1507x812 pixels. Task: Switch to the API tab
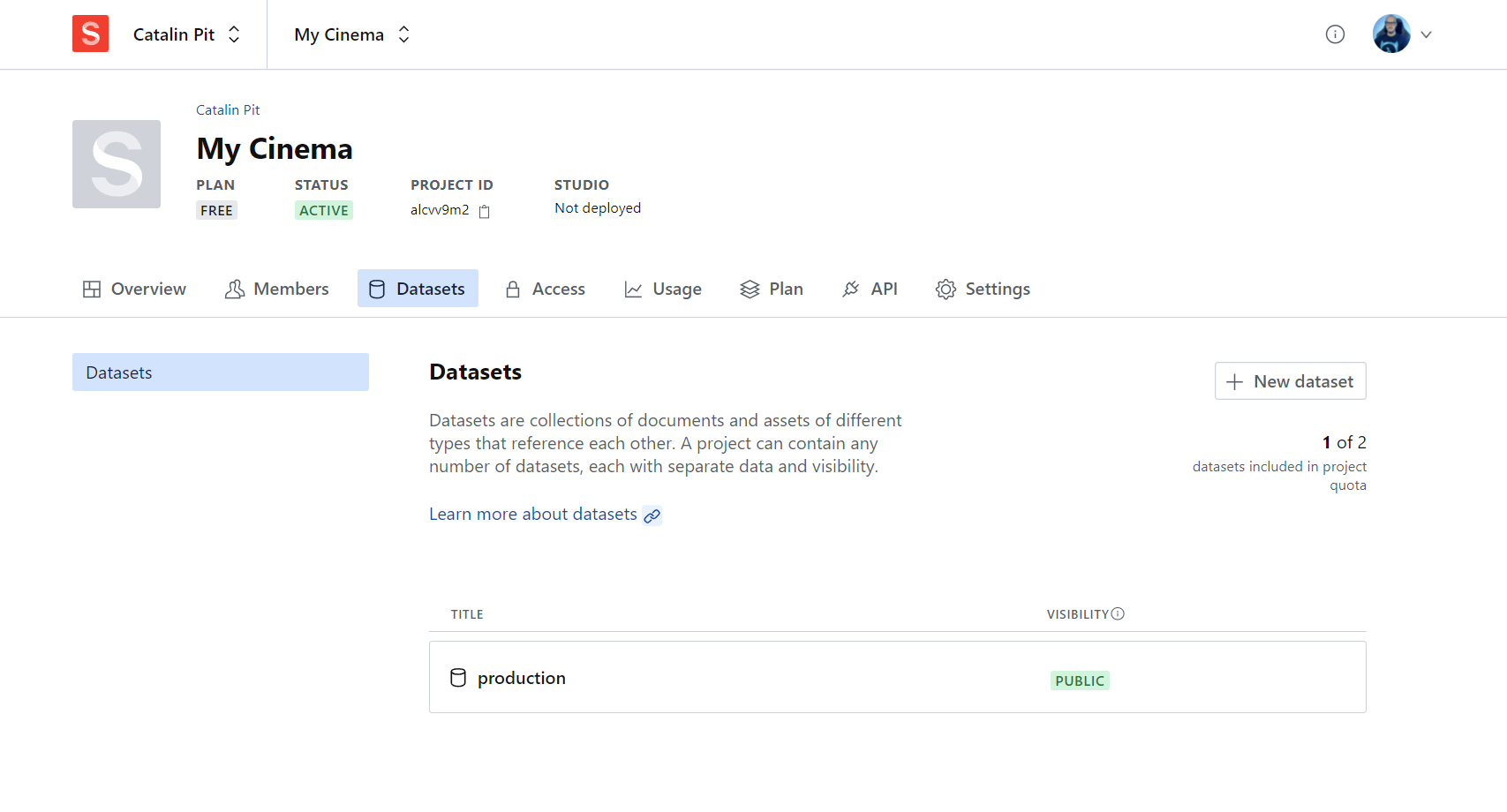870,289
